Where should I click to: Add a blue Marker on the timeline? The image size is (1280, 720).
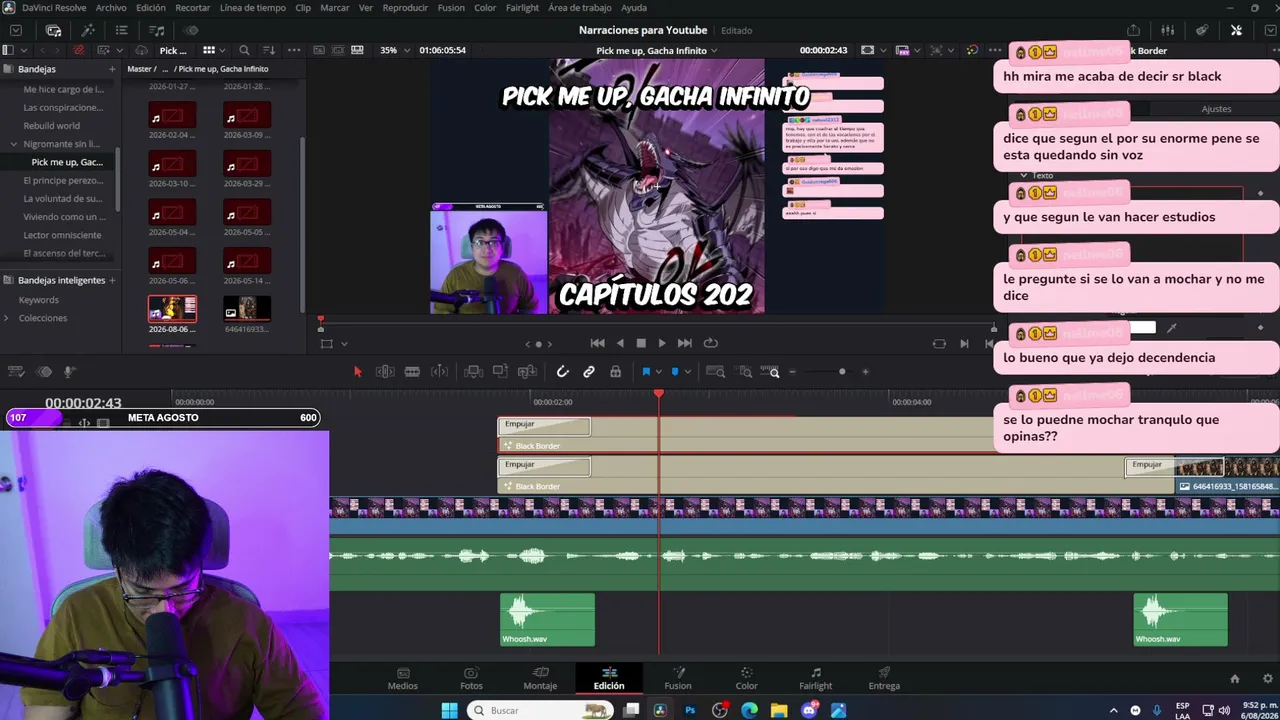[x=675, y=372]
